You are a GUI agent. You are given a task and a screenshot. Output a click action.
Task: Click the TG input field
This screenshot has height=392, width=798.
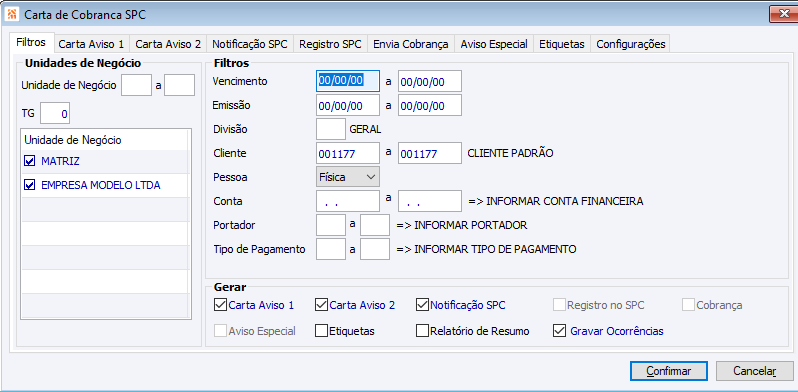point(55,113)
